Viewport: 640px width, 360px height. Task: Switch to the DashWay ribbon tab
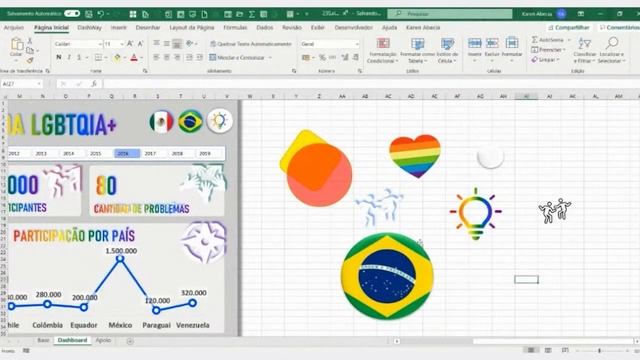pos(89,27)
